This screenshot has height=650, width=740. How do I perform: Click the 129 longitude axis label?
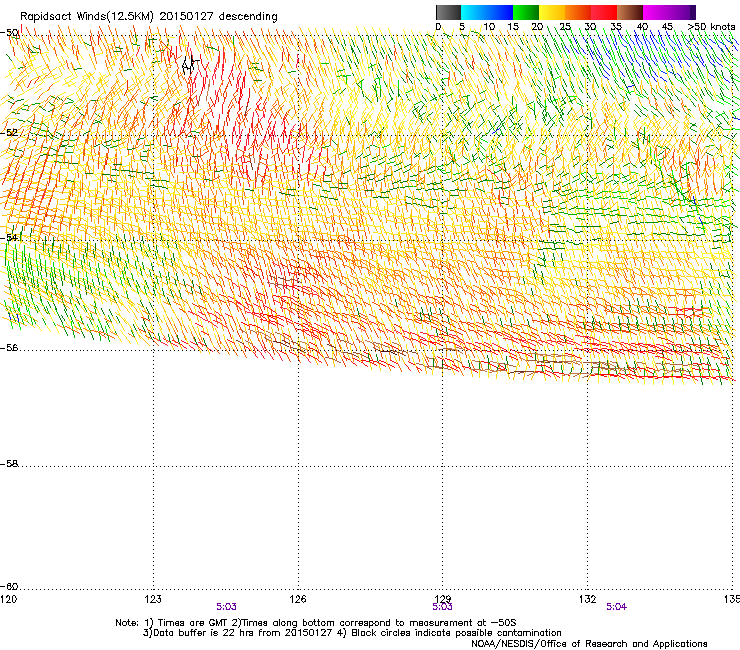tap(443, 599)
